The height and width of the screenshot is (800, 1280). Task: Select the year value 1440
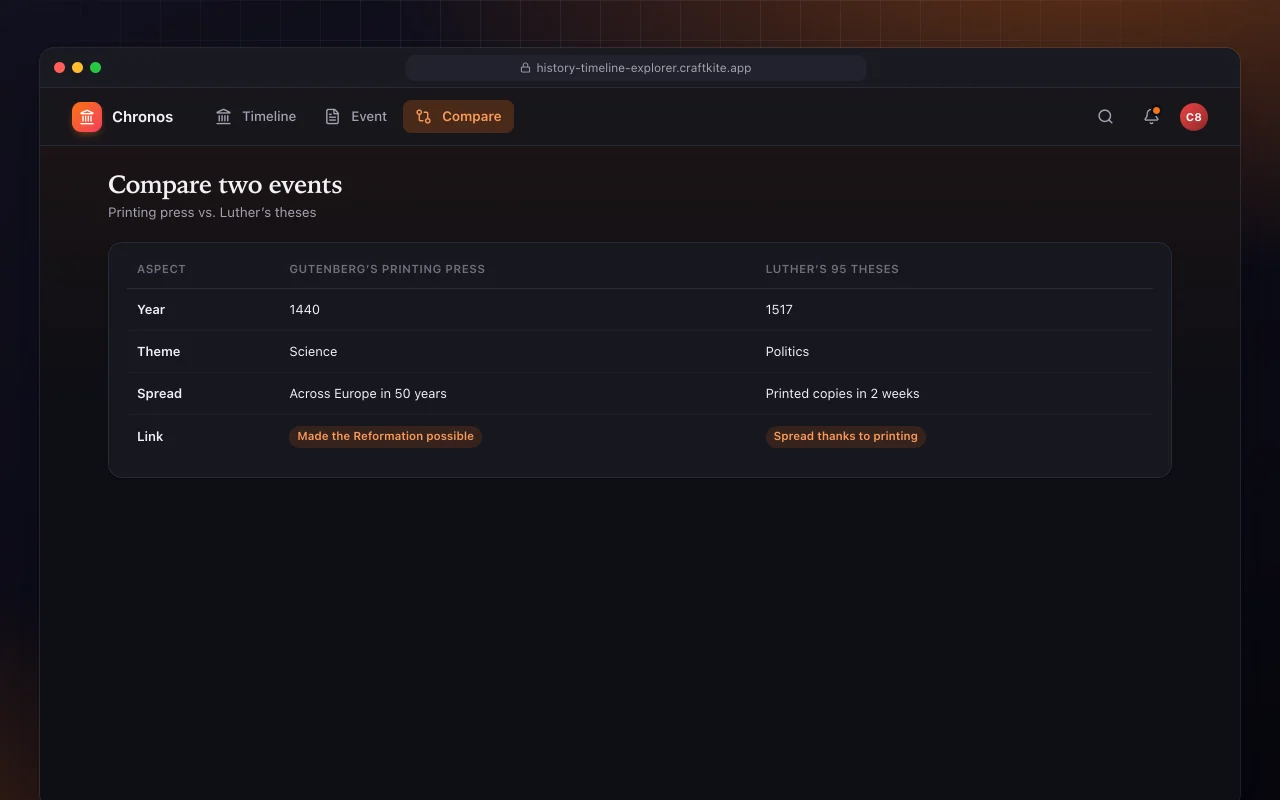[x=305, y=310]
